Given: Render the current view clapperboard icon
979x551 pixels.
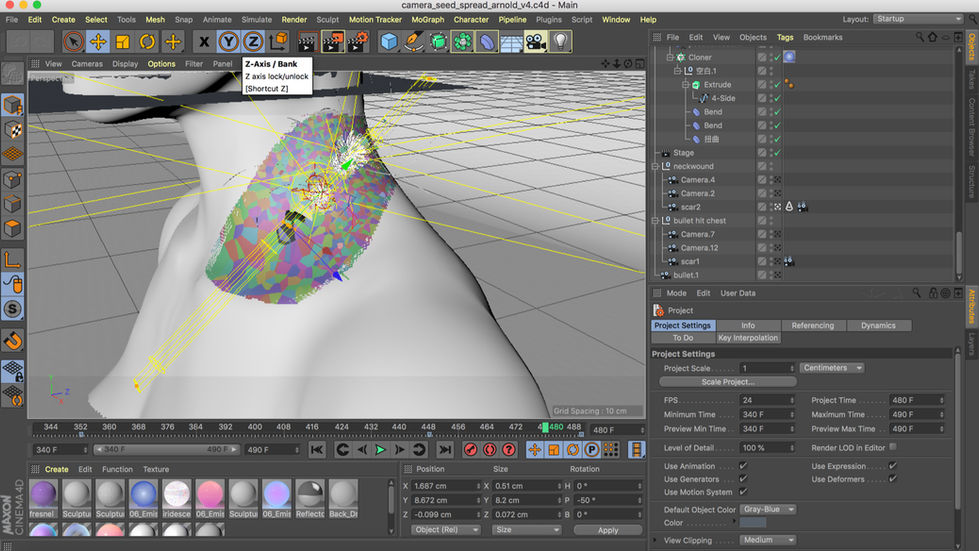Looking at the screenshot, I should (307, 42).
